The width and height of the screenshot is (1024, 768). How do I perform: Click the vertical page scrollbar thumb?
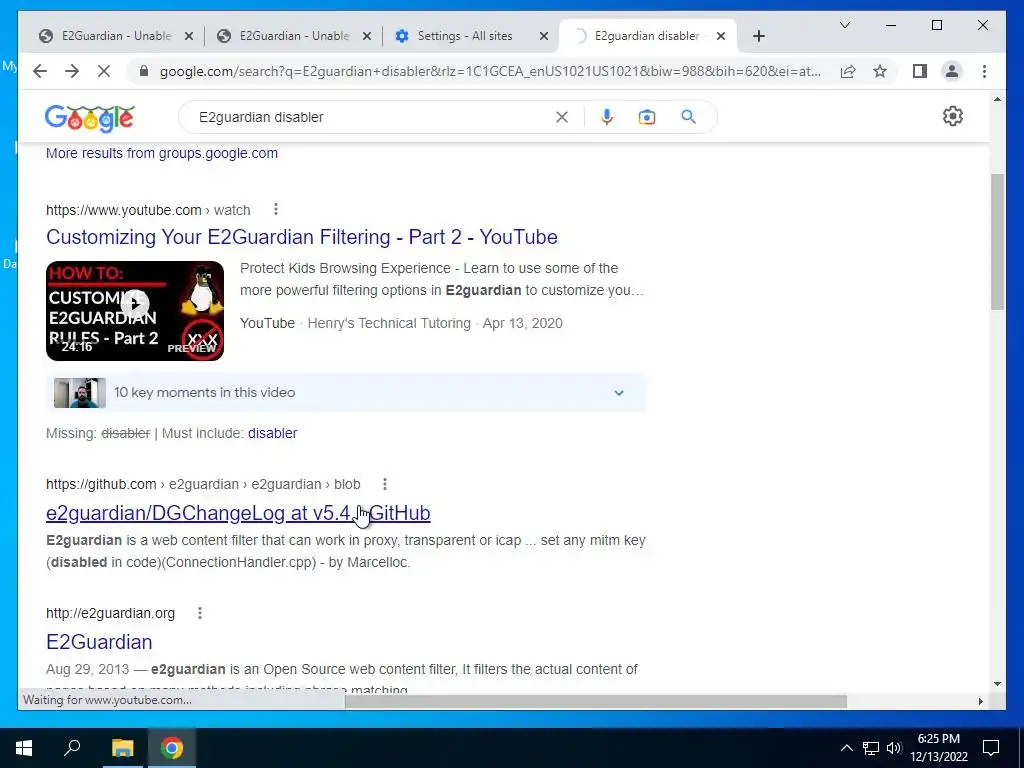pos(997,242)
